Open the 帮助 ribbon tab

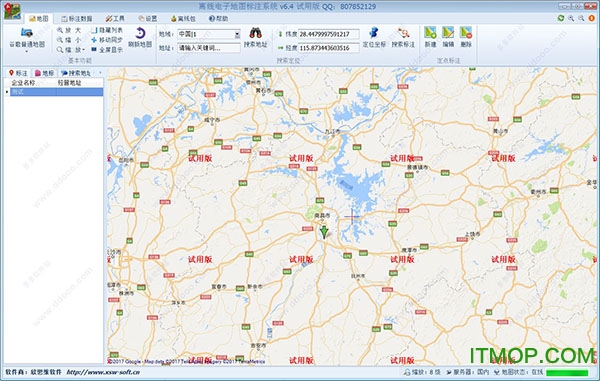[218, 18]
